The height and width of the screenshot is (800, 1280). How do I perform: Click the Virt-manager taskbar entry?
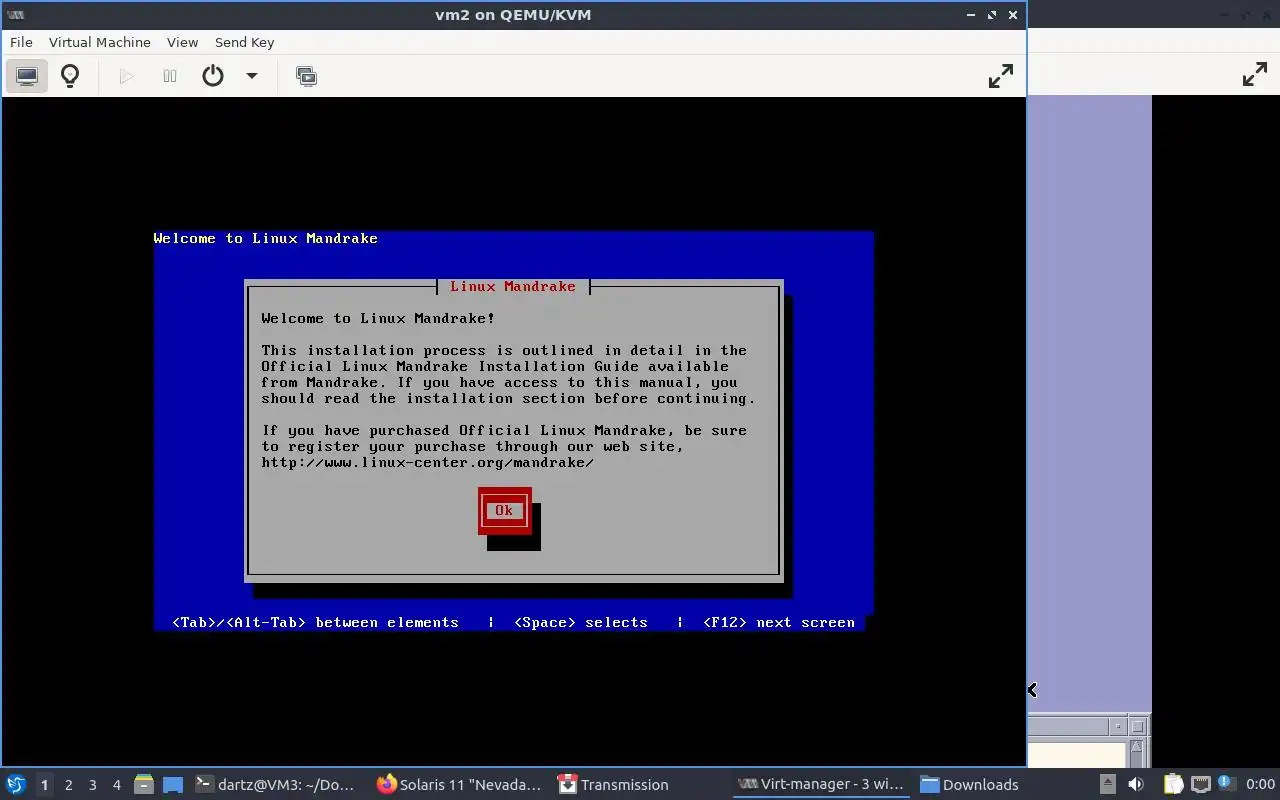[820, 785]
